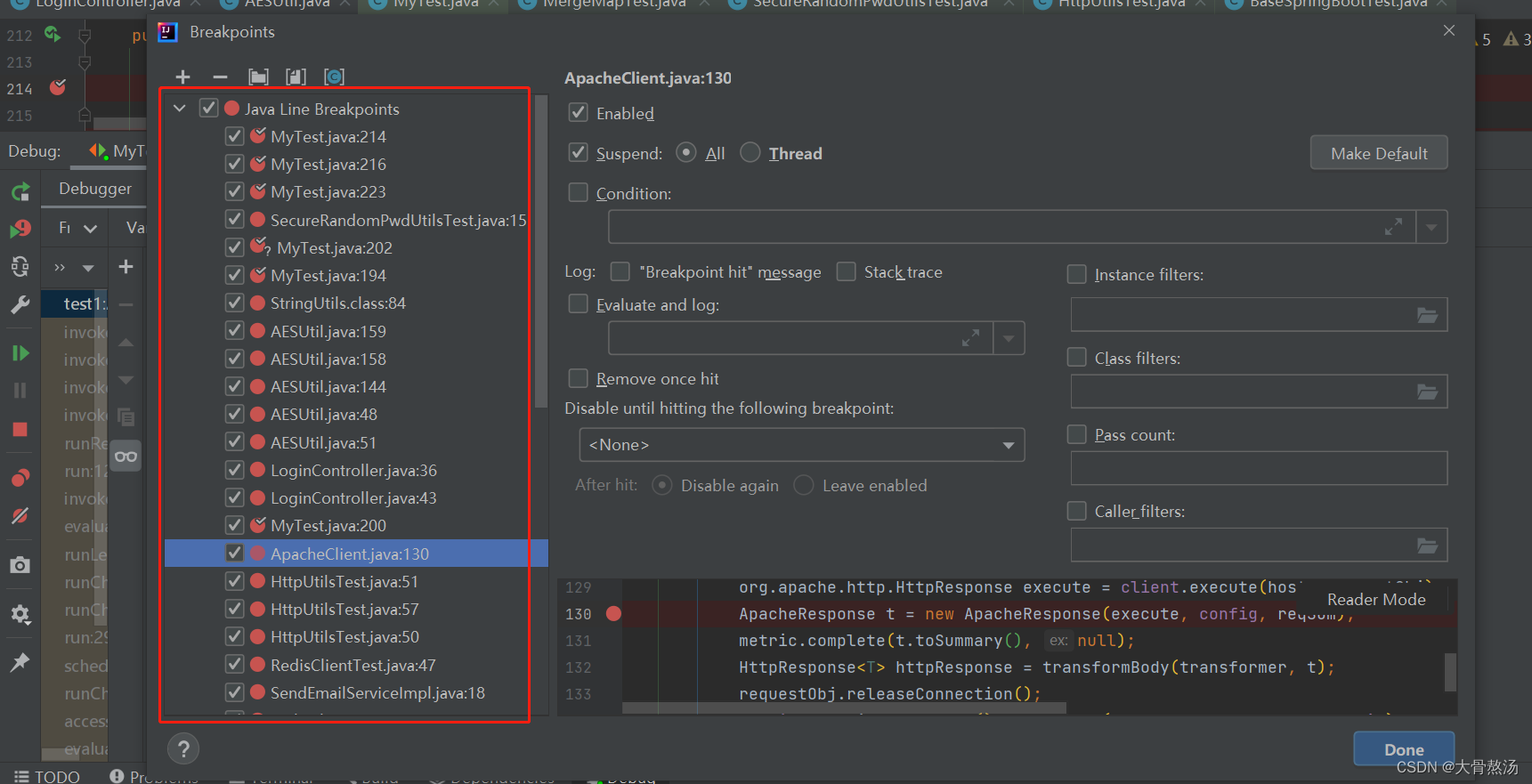Viewport: 1532px width, 784px height.
Task: Remove selected breakpoint with minus icon
Action: click(220, 77)
